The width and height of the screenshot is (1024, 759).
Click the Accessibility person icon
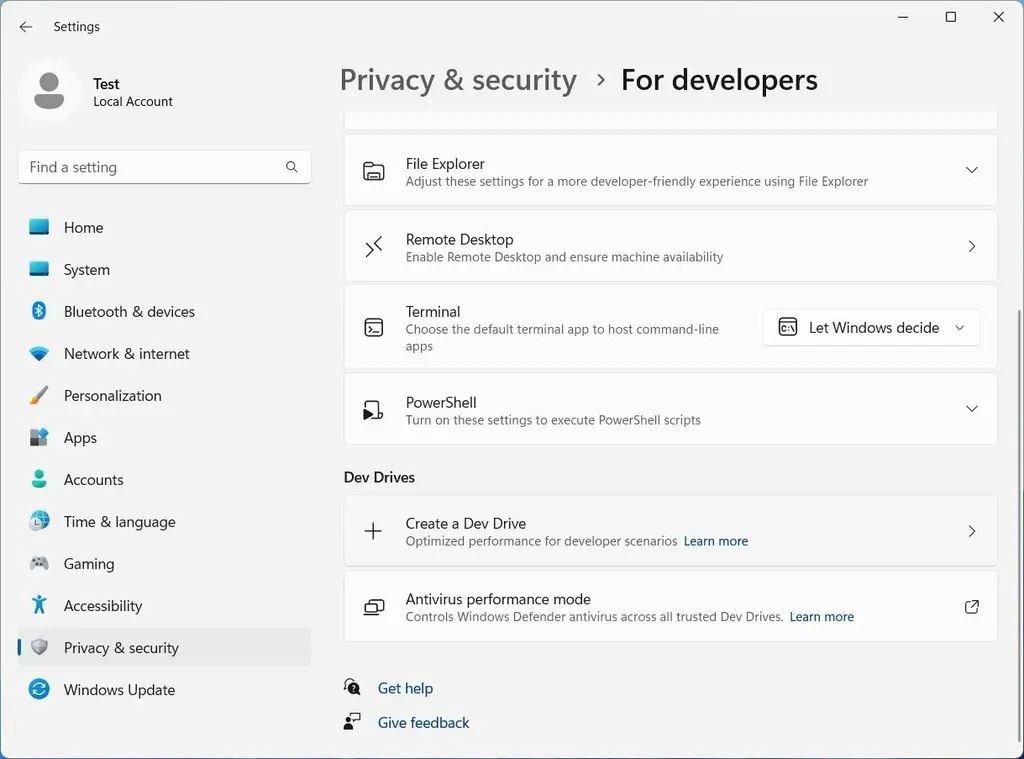[x=38, y=605]
